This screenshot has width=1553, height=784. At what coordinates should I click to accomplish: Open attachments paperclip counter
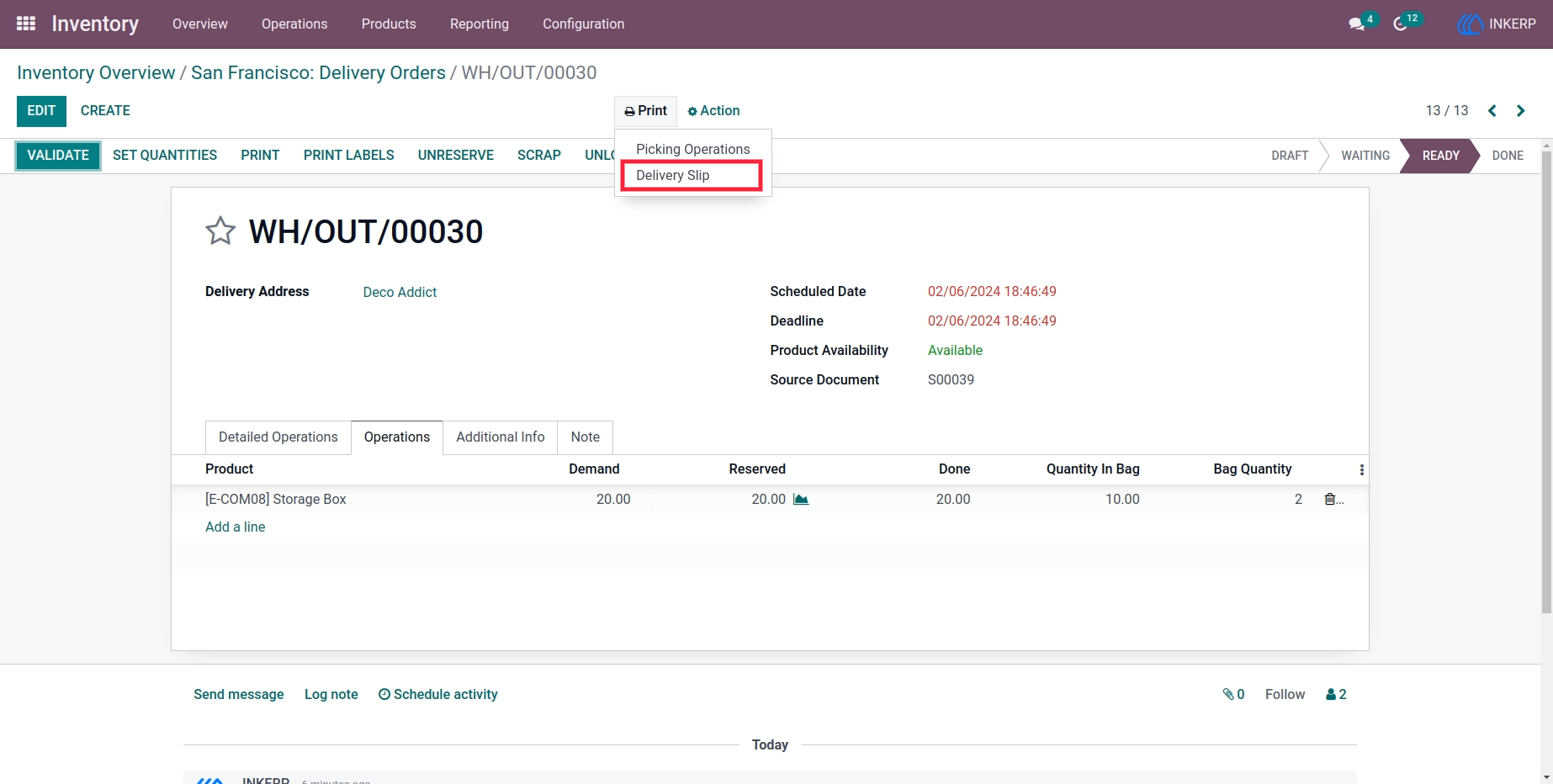tap(1233, 694)
